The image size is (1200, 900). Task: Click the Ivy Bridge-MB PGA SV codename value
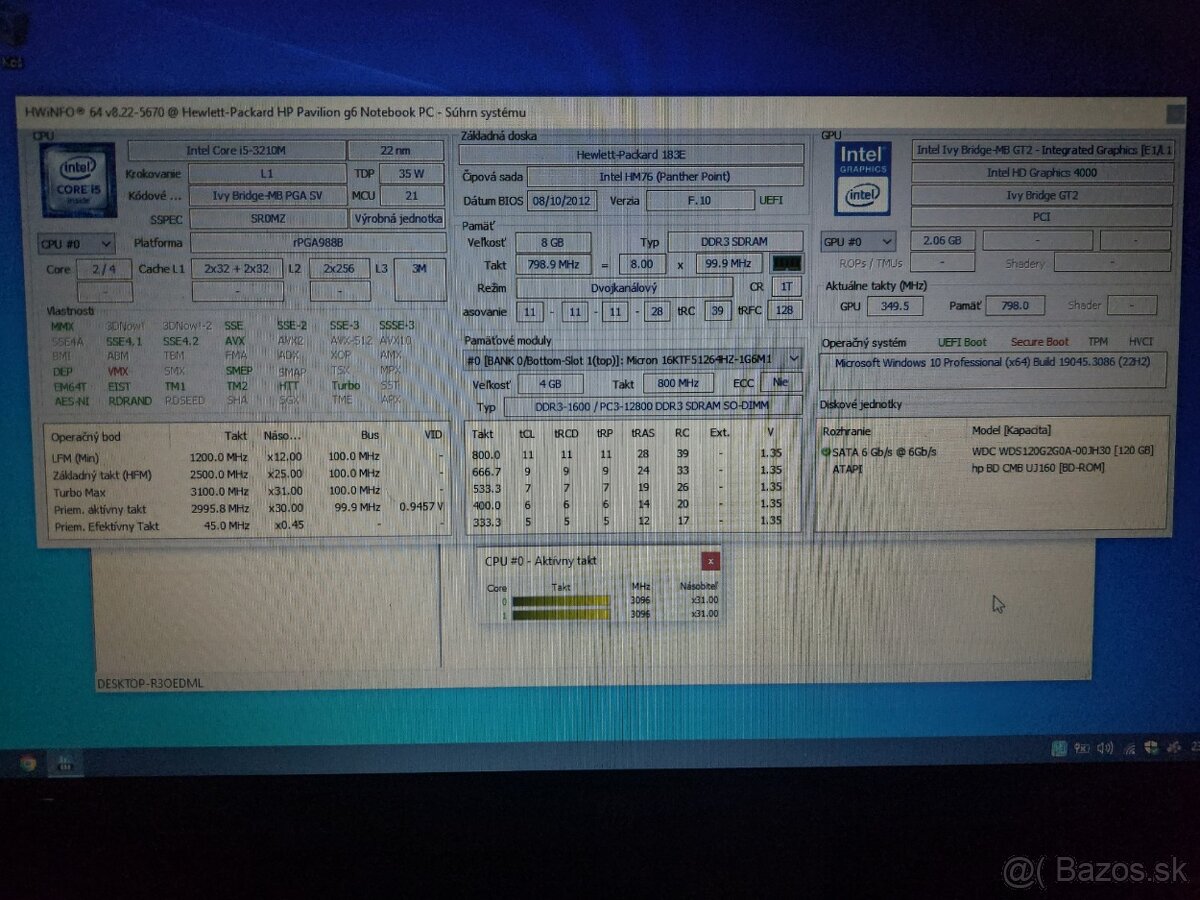[267, 196]
